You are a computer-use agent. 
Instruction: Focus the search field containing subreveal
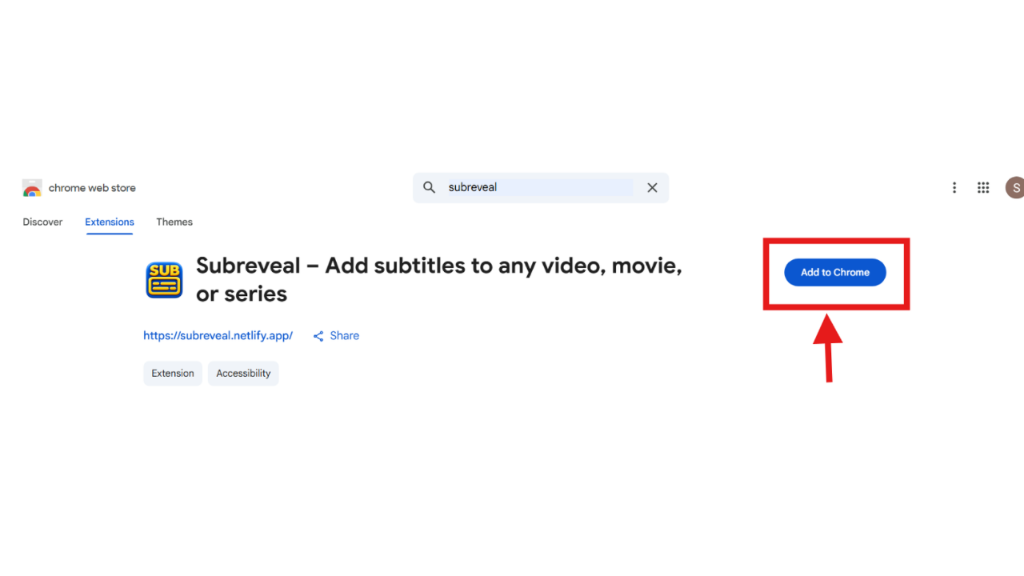539,187
